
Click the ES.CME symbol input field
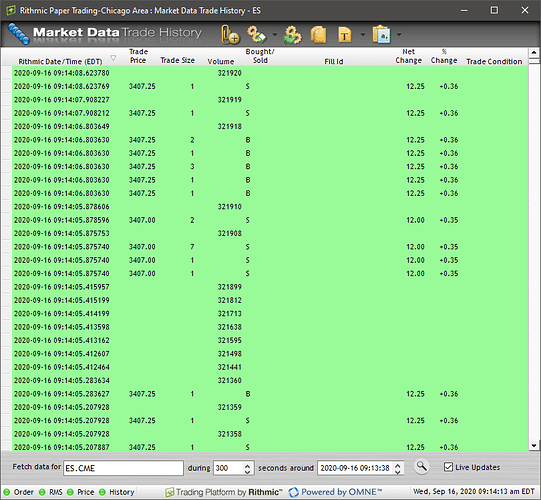pyautogui.click(x=123, y=468)
